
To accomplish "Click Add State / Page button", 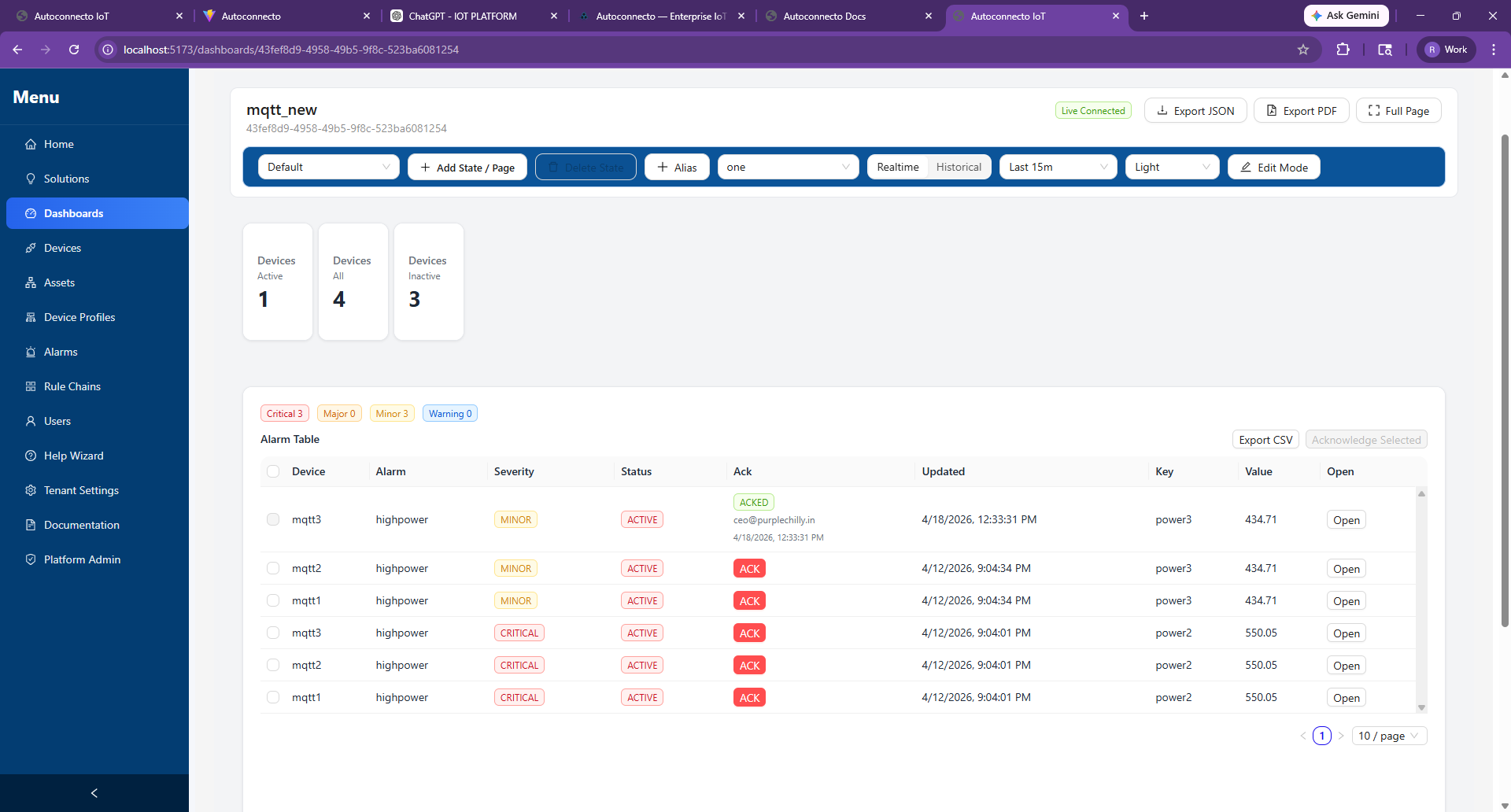I will [467, 167].
